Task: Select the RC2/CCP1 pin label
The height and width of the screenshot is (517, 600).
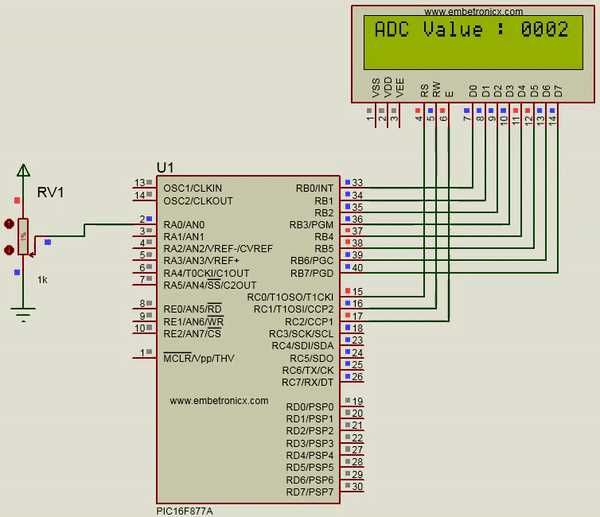Action: click(x=309, y=322)
